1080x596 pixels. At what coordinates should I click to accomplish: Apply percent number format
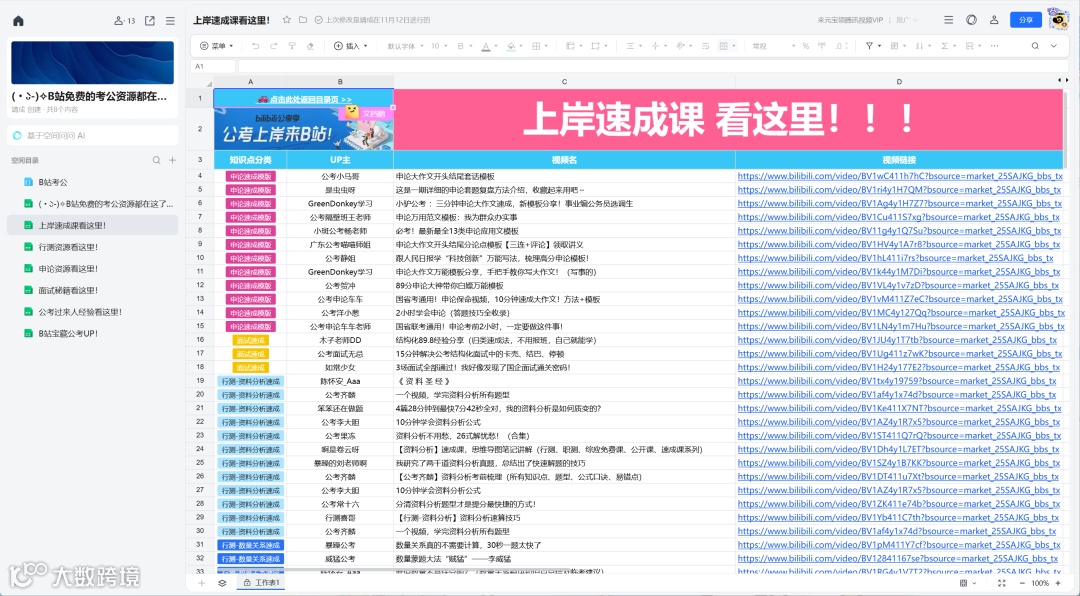[x=805, y=46]
